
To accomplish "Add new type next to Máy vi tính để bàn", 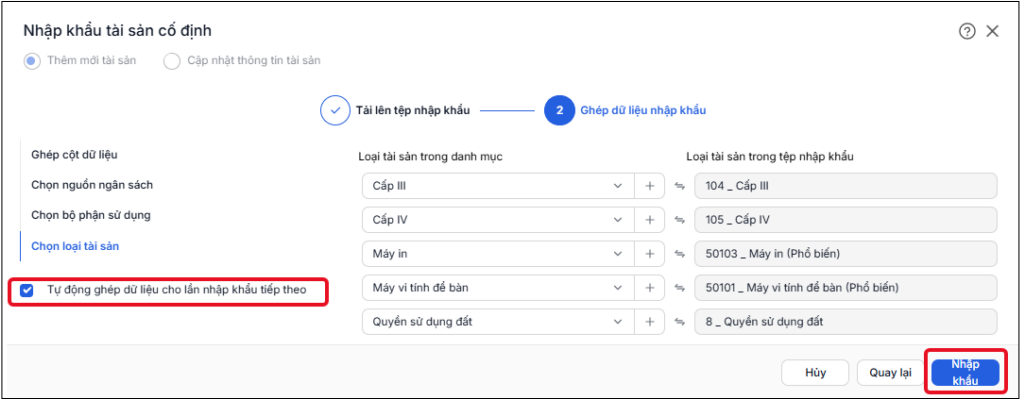I will [649, 287].
